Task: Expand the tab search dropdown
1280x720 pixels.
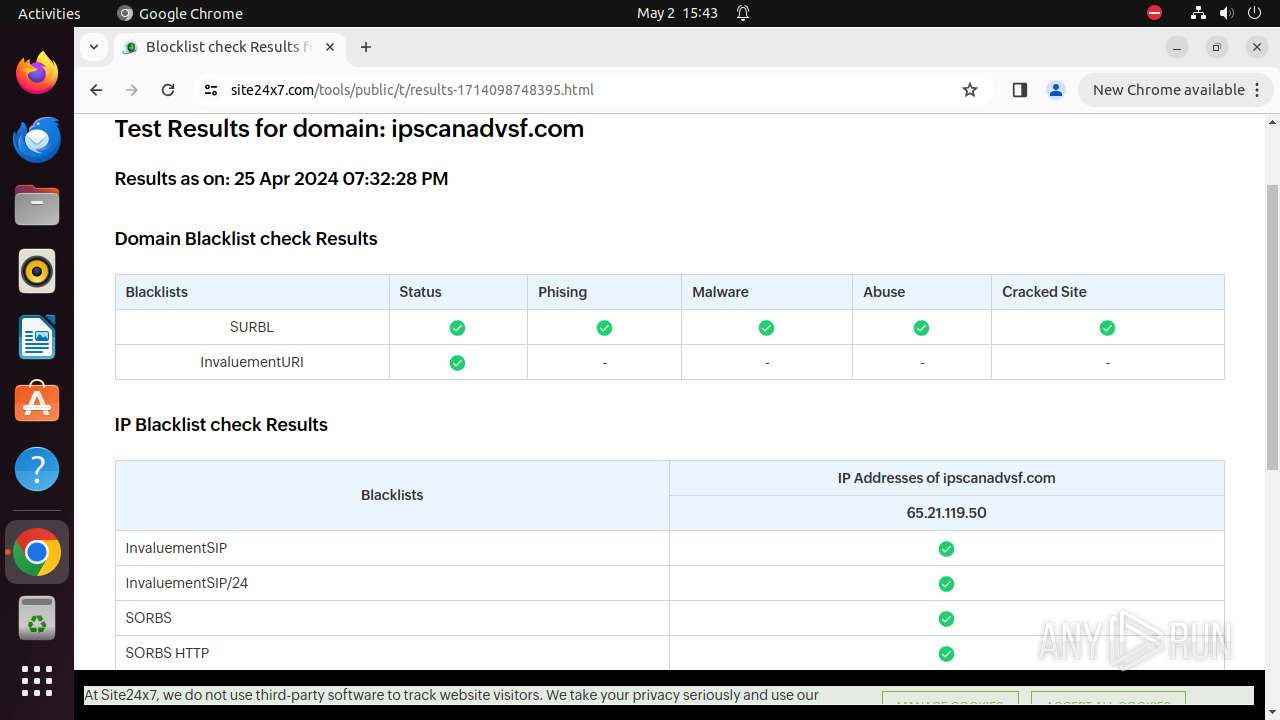Action: 93,47
